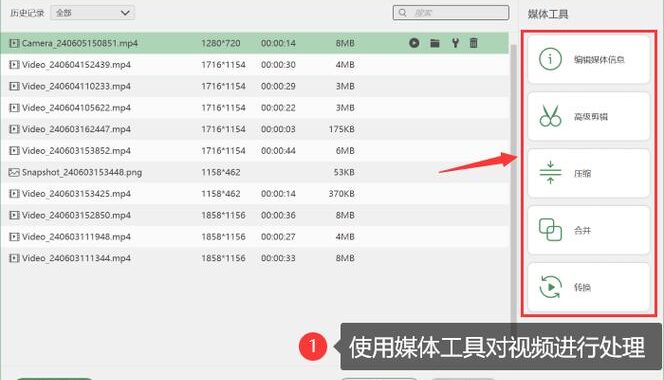Click video file icon of Camera_240605150851.mp4

(x=14, y=43)
